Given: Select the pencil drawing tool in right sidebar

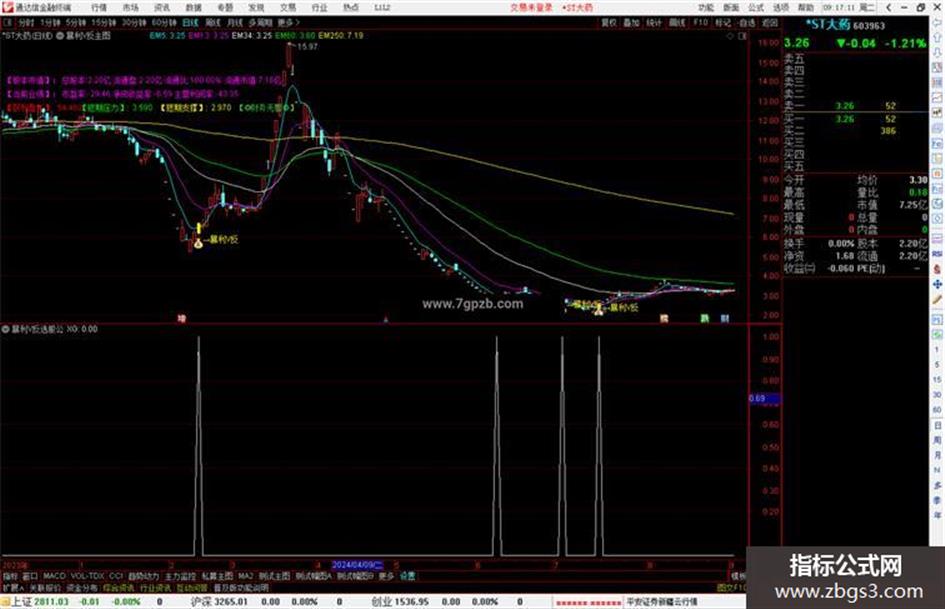Looking at the screenshot, I should [937, 300].
